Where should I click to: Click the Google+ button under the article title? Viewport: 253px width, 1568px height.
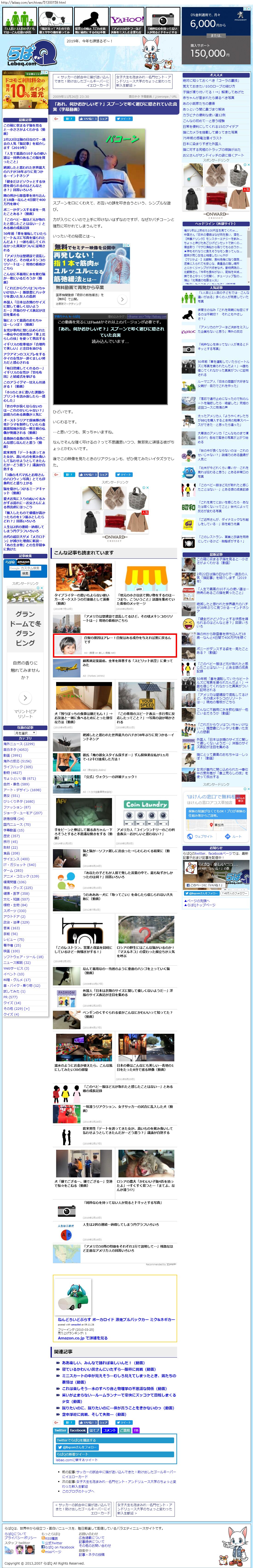[57, 119]
